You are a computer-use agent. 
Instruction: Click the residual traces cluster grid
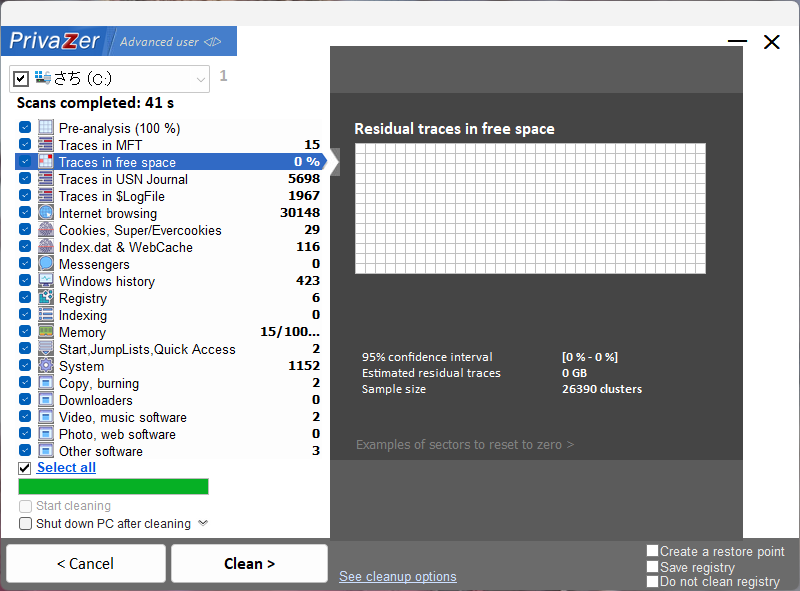point(530,208)
